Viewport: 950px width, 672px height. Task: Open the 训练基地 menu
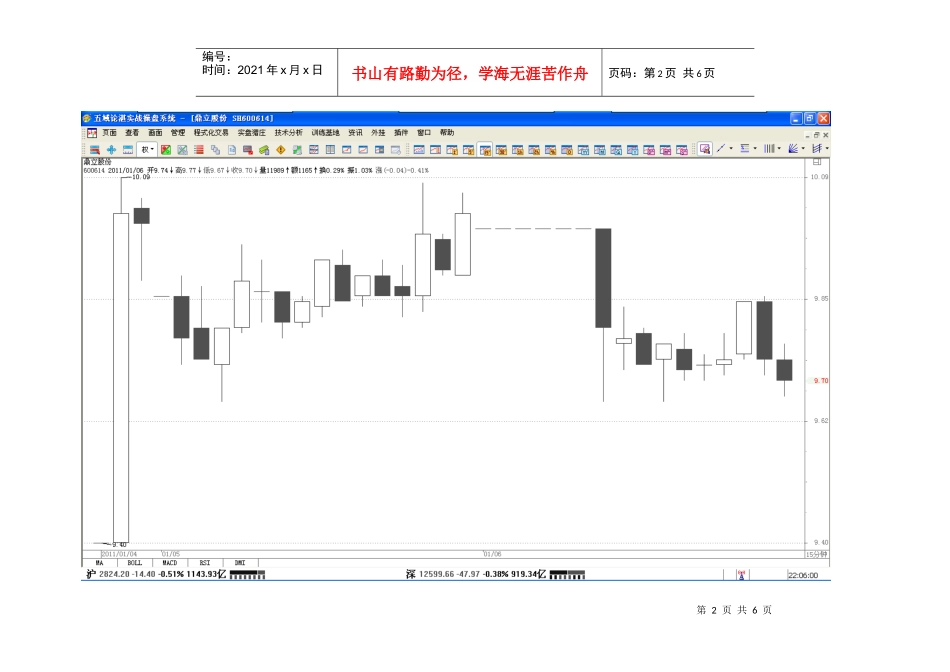pos(325,133)
